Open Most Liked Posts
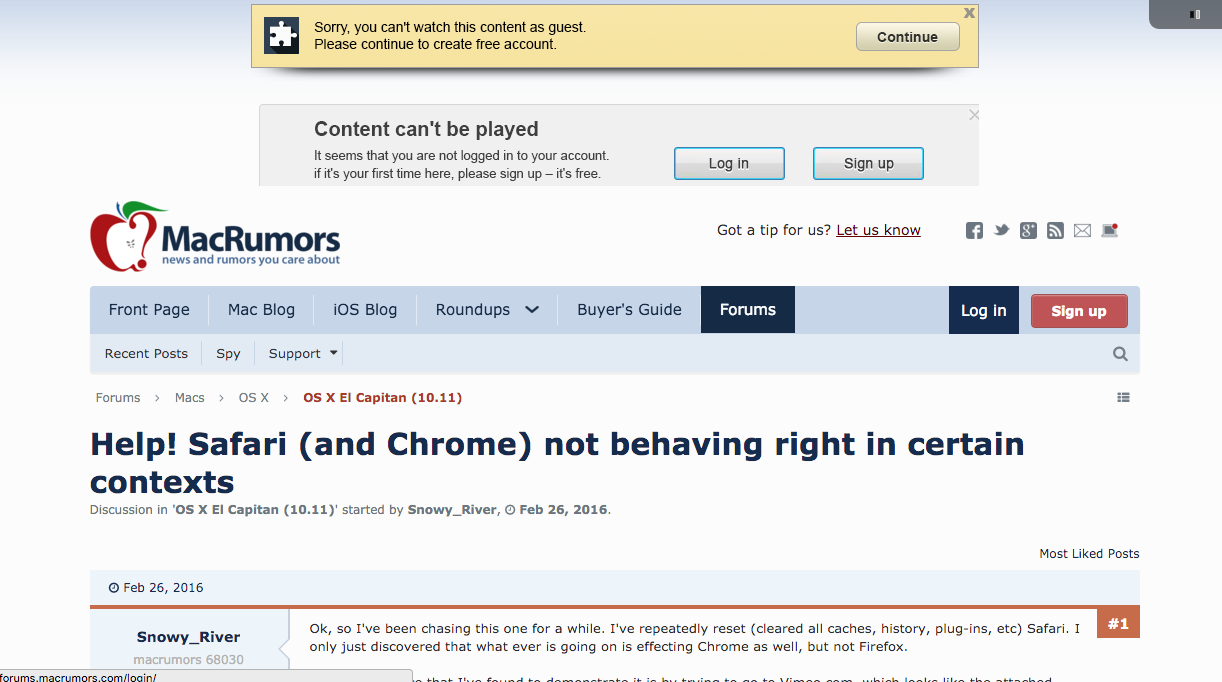1222x682 pixels. tap(1089, 554)
